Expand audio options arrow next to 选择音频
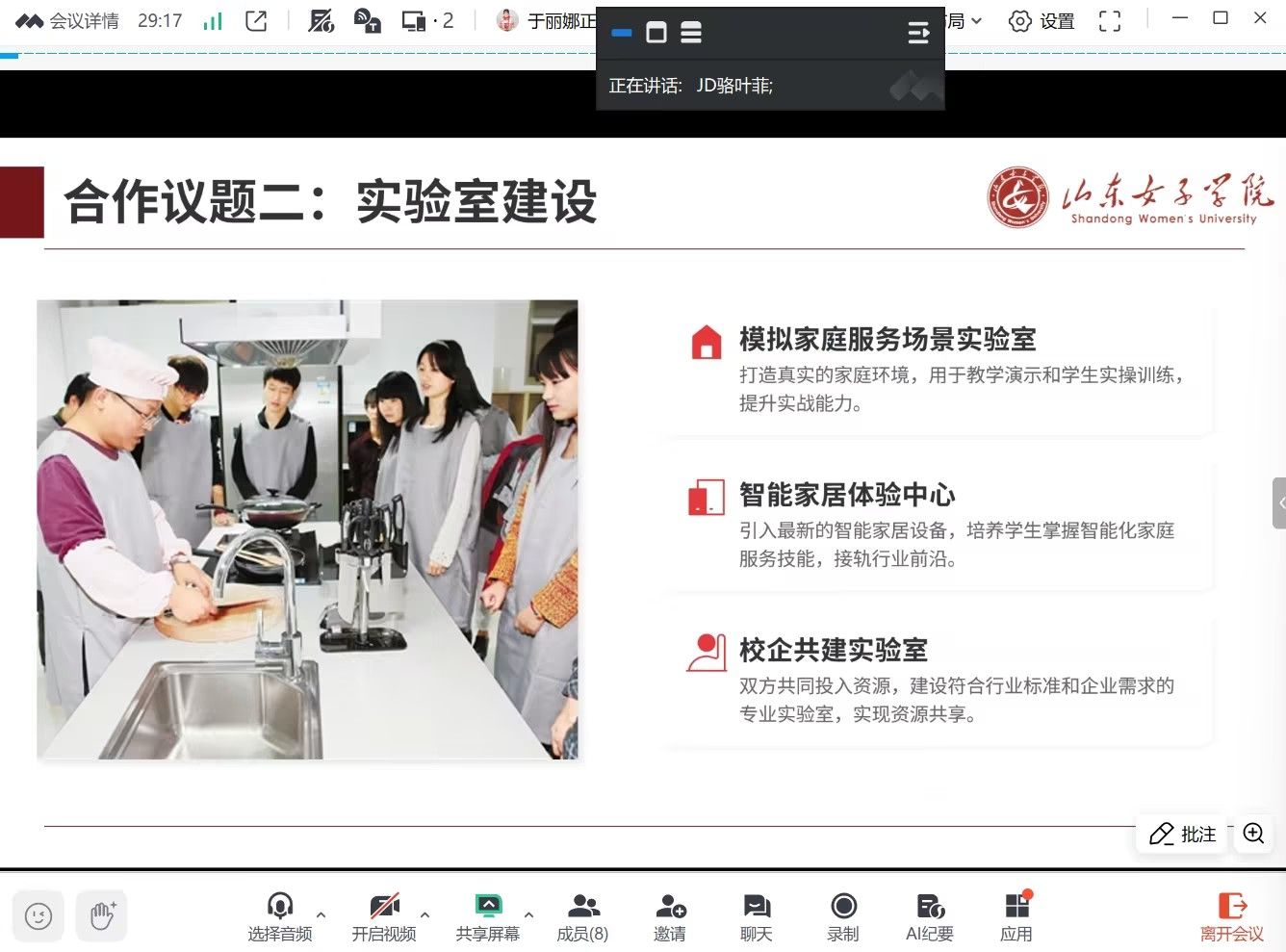This screenshot has height=952, width=1286. pos(321,914)
